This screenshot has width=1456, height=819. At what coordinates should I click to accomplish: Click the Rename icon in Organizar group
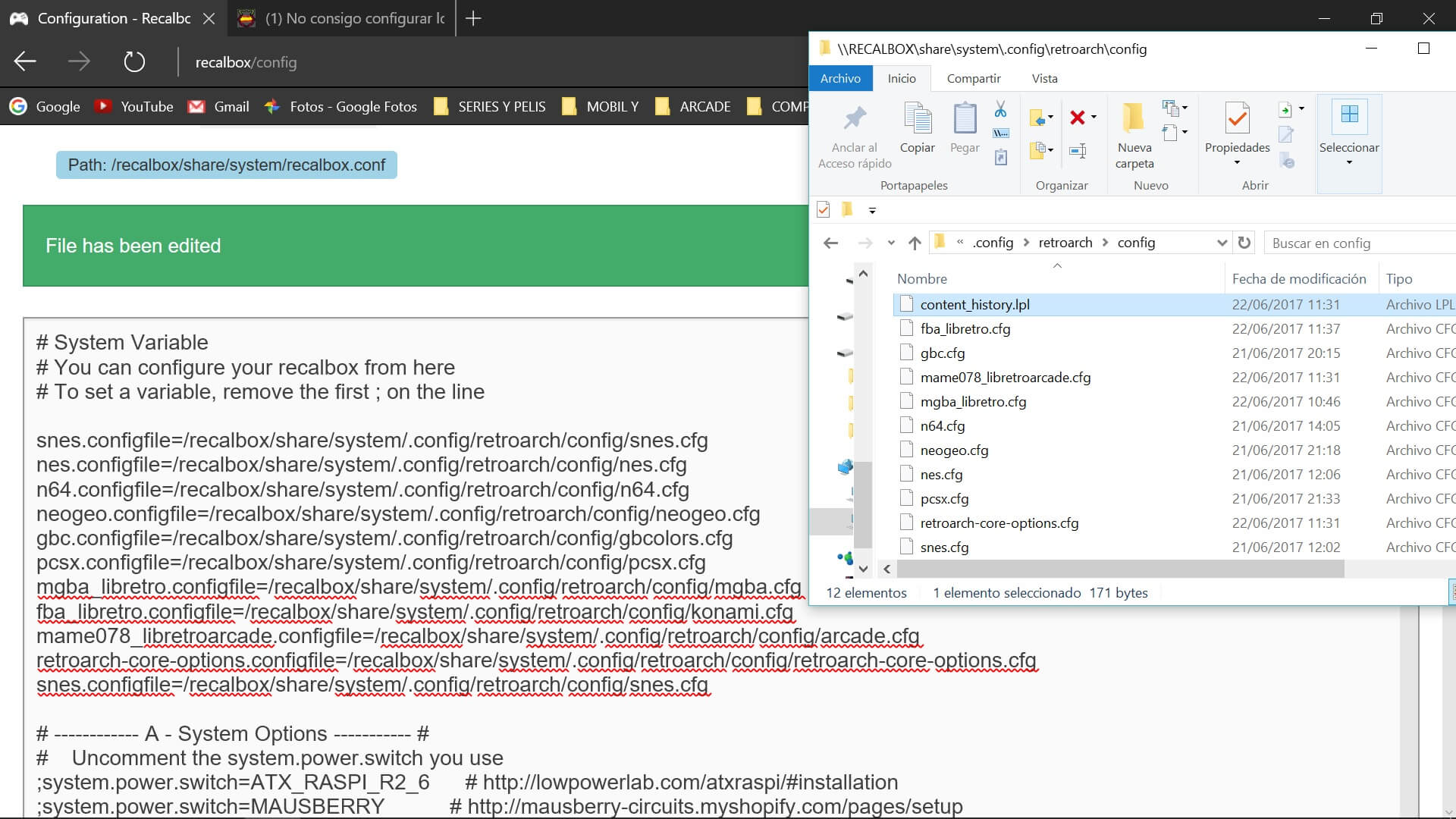point(1078,151)
